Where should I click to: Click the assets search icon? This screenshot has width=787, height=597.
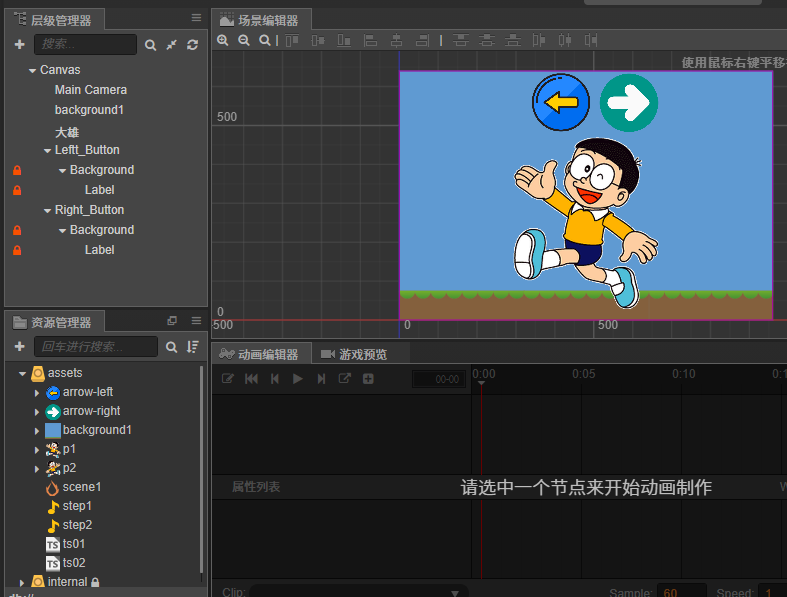click(172, 347)
